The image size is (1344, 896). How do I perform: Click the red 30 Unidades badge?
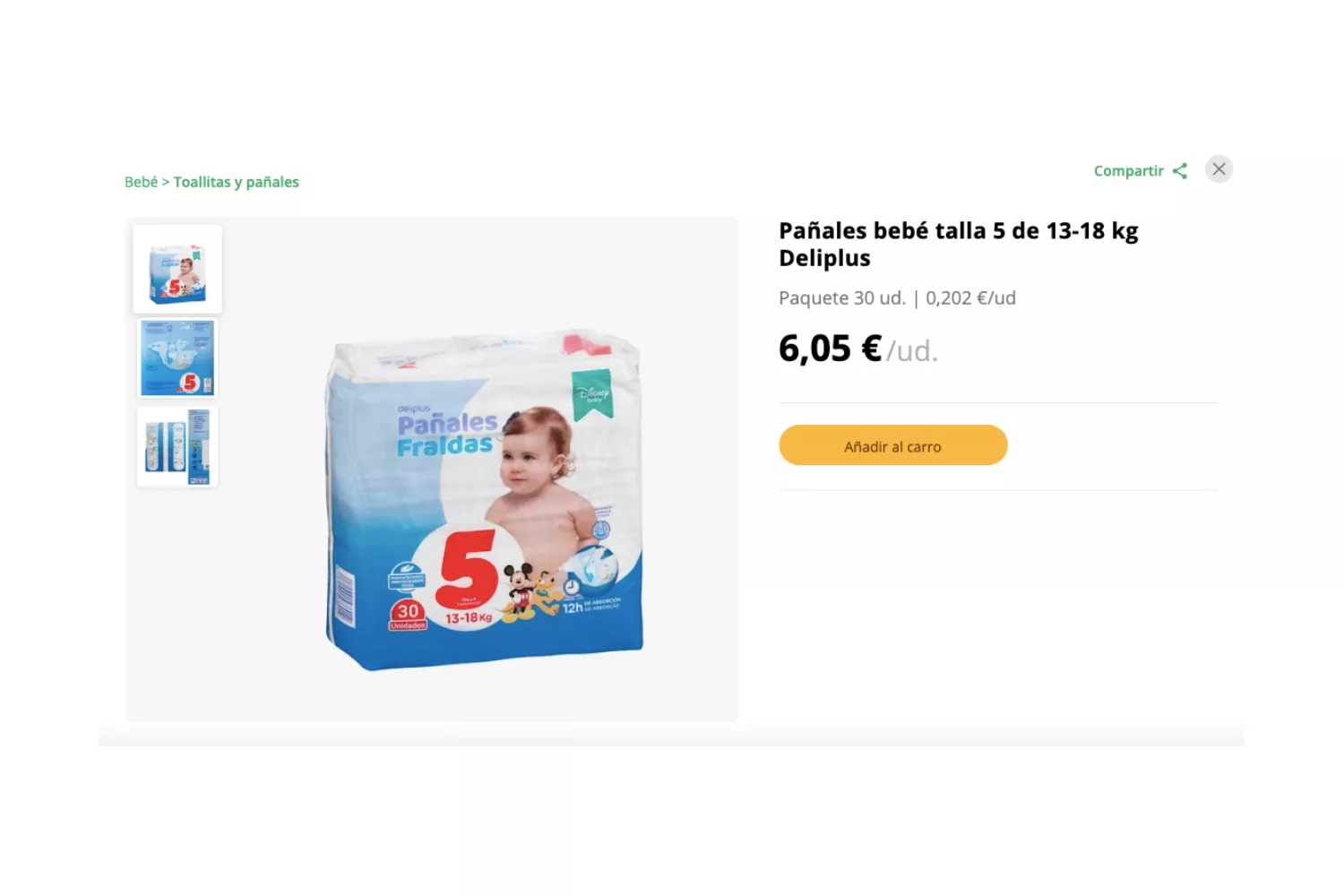(408, 615)
